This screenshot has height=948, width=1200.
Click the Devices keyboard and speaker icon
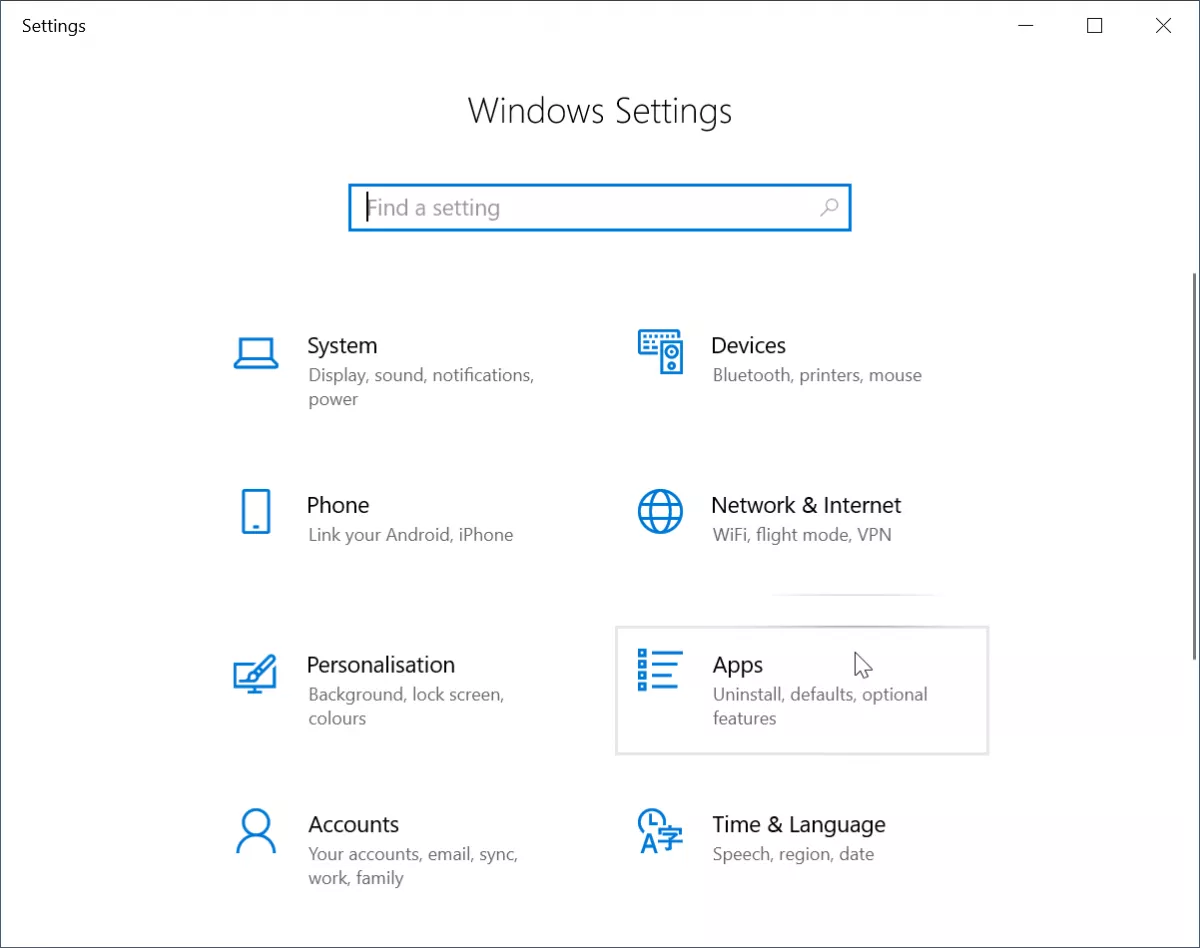click(660, 351)
